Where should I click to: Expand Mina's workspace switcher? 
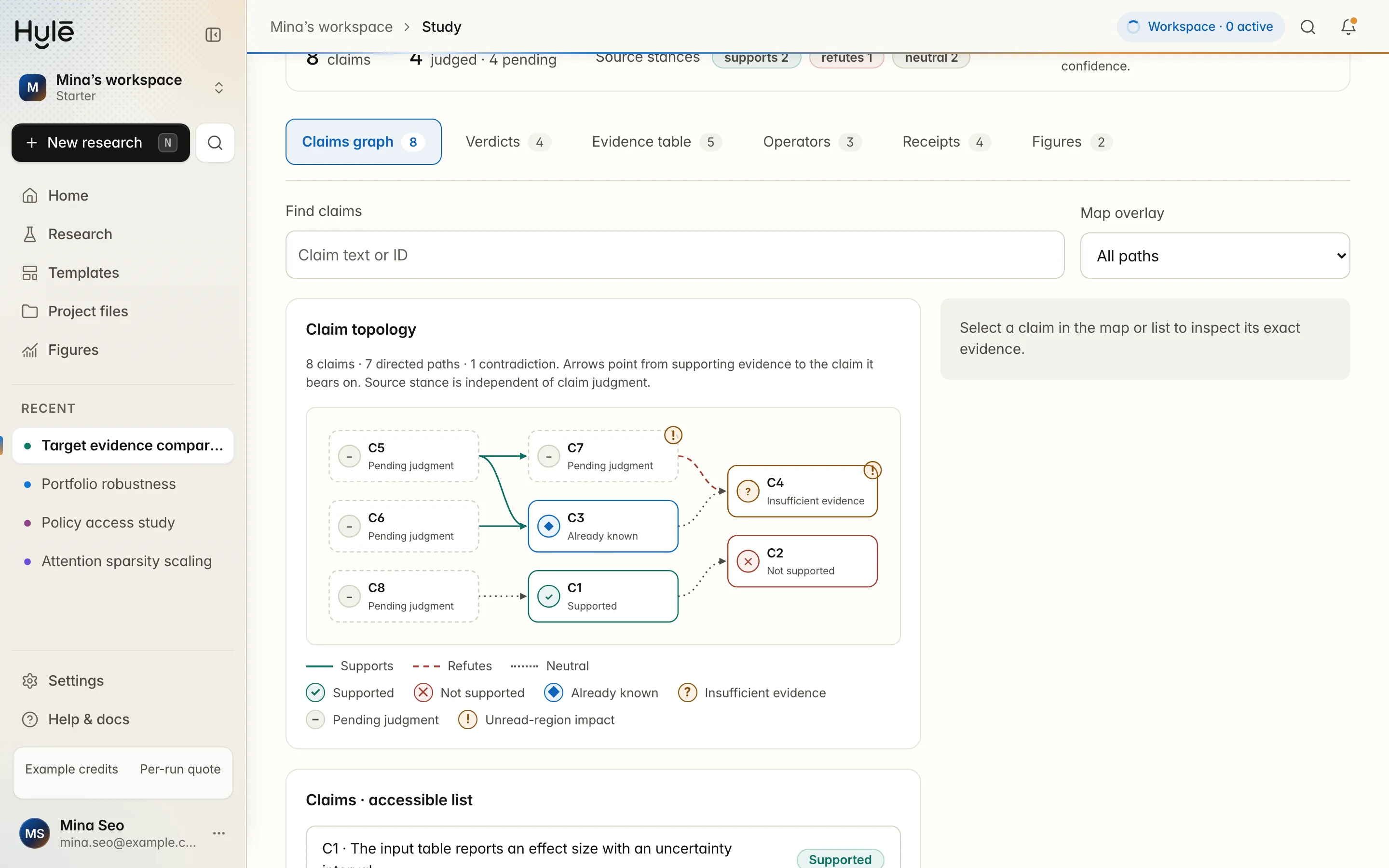123,88
